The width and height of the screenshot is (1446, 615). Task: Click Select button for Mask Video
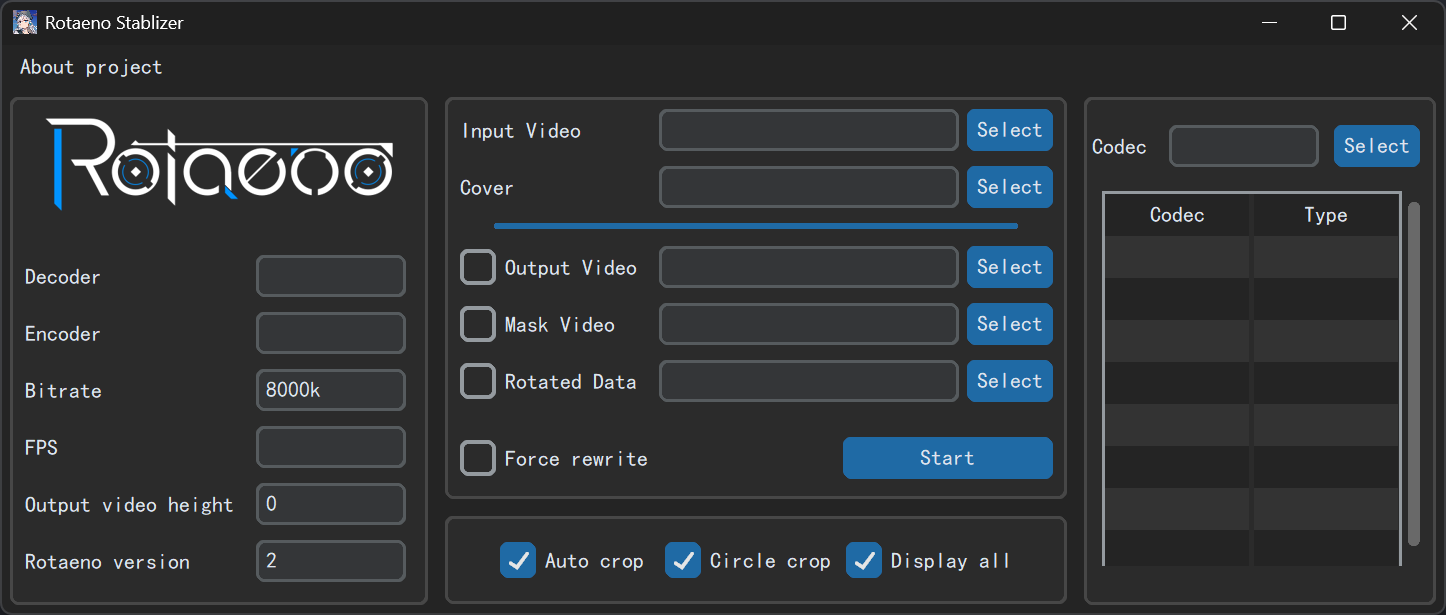point(1010,324)
